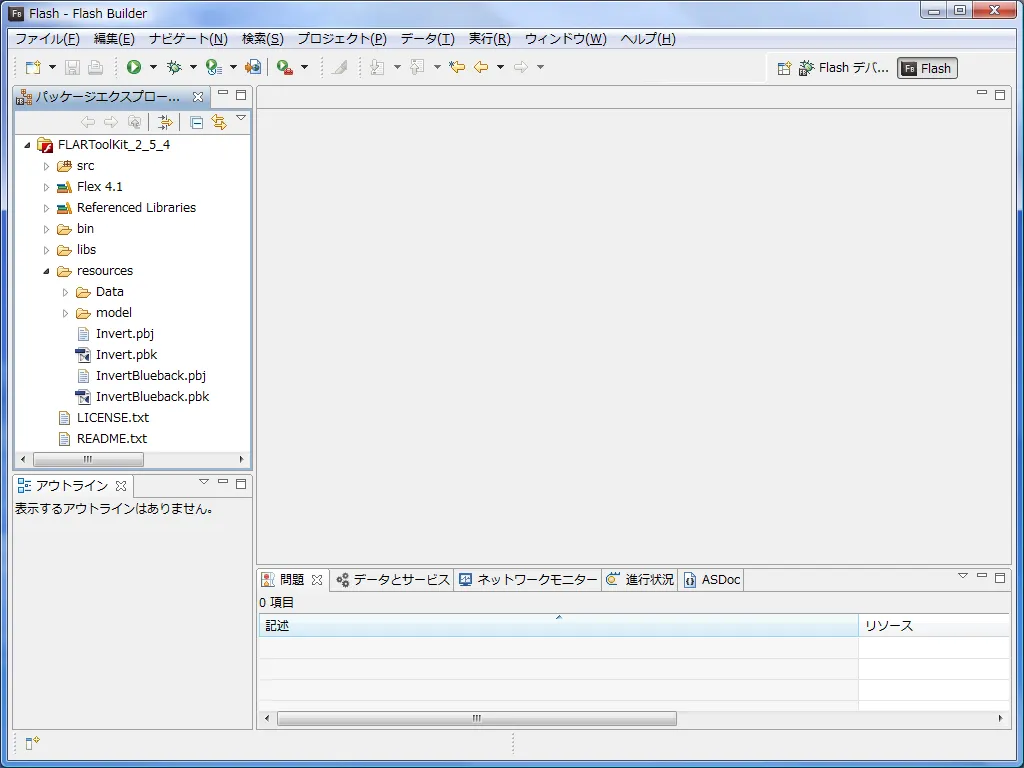
Task: Click the toolbar Back navigation arrow
Action: pyautogui.click(x=481, y=67)
